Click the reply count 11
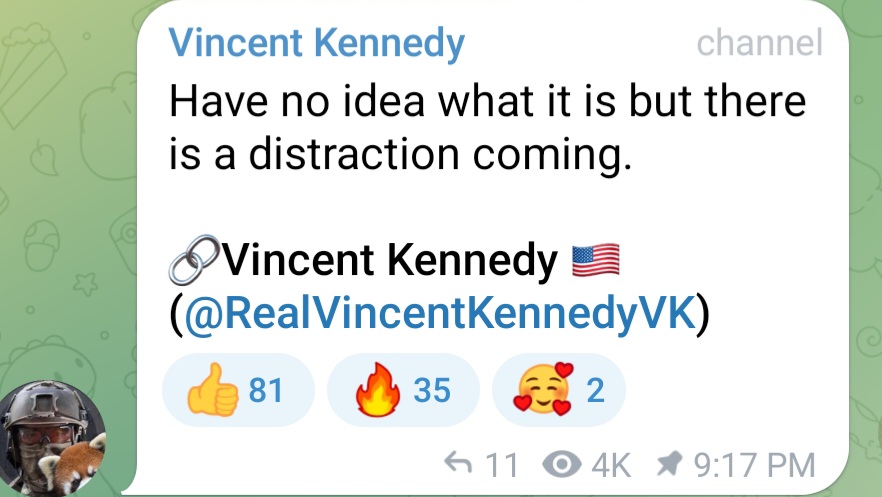The image size is (882, 497). (501, 465)
